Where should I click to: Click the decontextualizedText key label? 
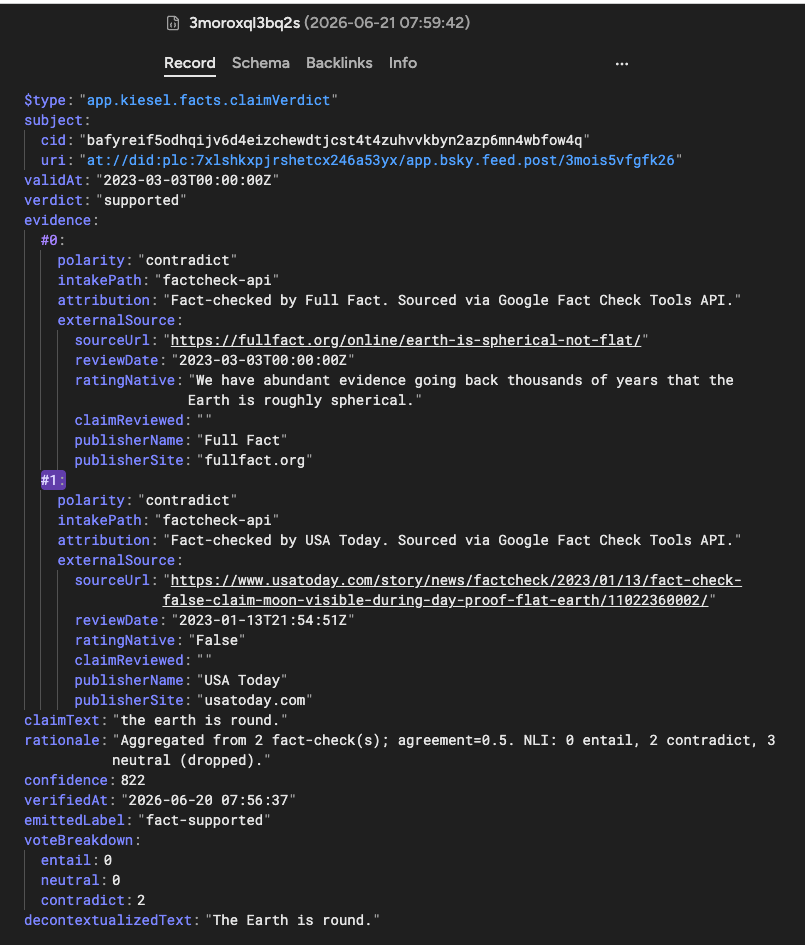[108, 920]
